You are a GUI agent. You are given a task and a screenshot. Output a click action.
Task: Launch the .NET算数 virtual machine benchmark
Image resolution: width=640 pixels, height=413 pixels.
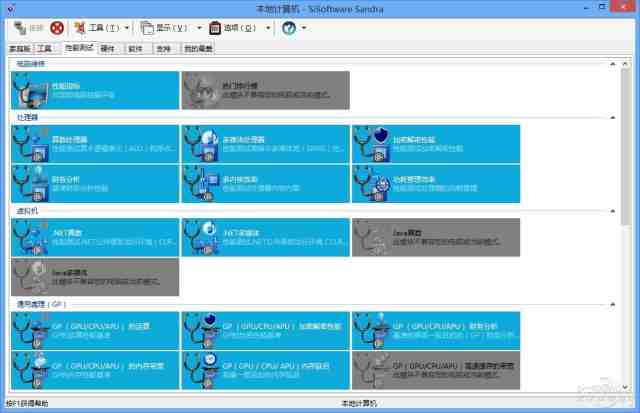point(94,237)
